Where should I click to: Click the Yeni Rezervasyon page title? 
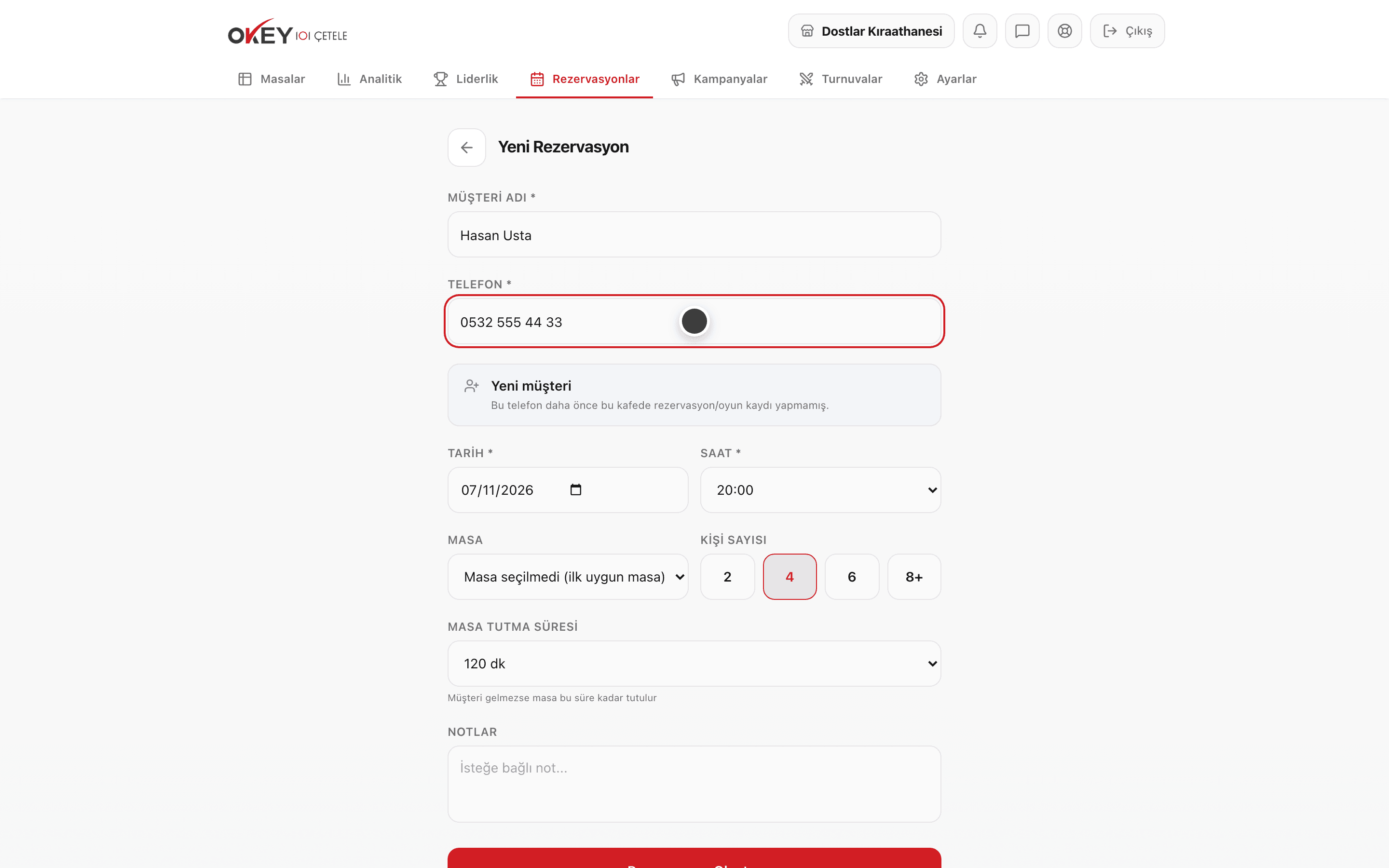563,147
